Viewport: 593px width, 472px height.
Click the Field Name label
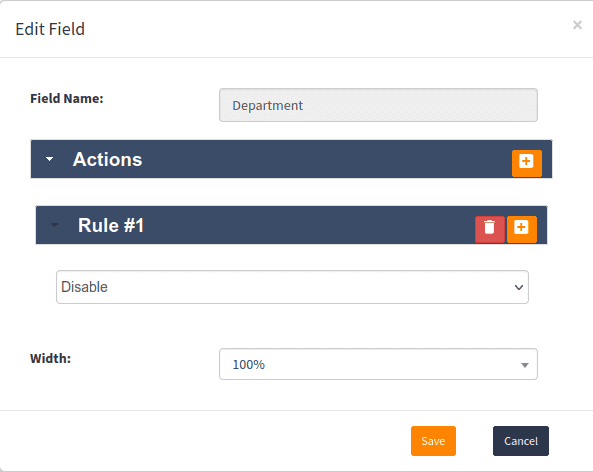coord(67,98)
